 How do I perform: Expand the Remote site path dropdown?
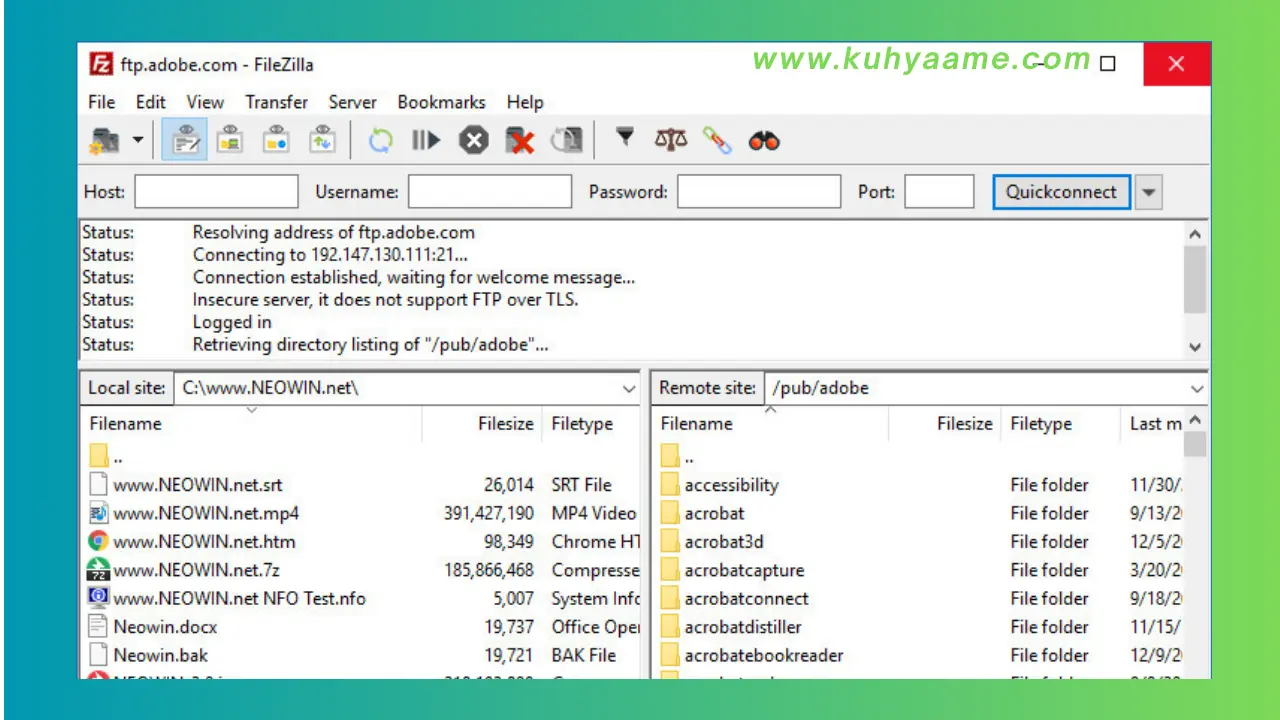(x=1197, y=389)
